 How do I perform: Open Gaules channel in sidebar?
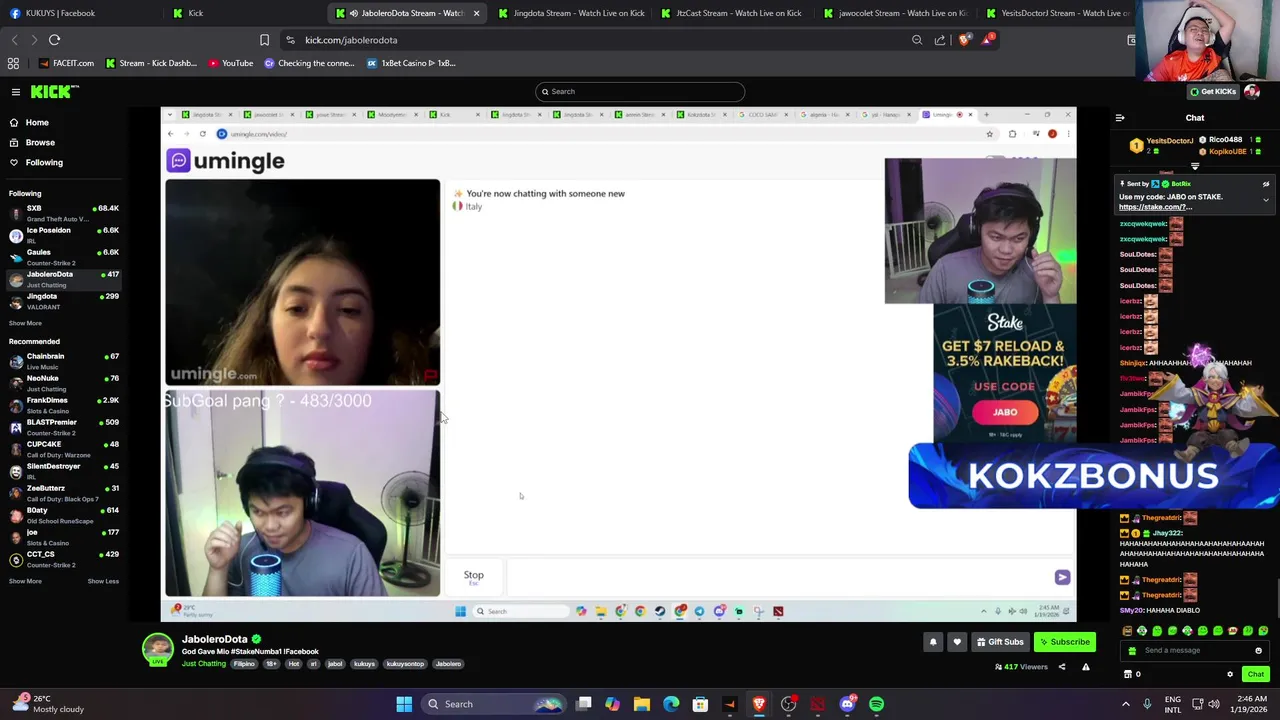[x=63, y=257]
